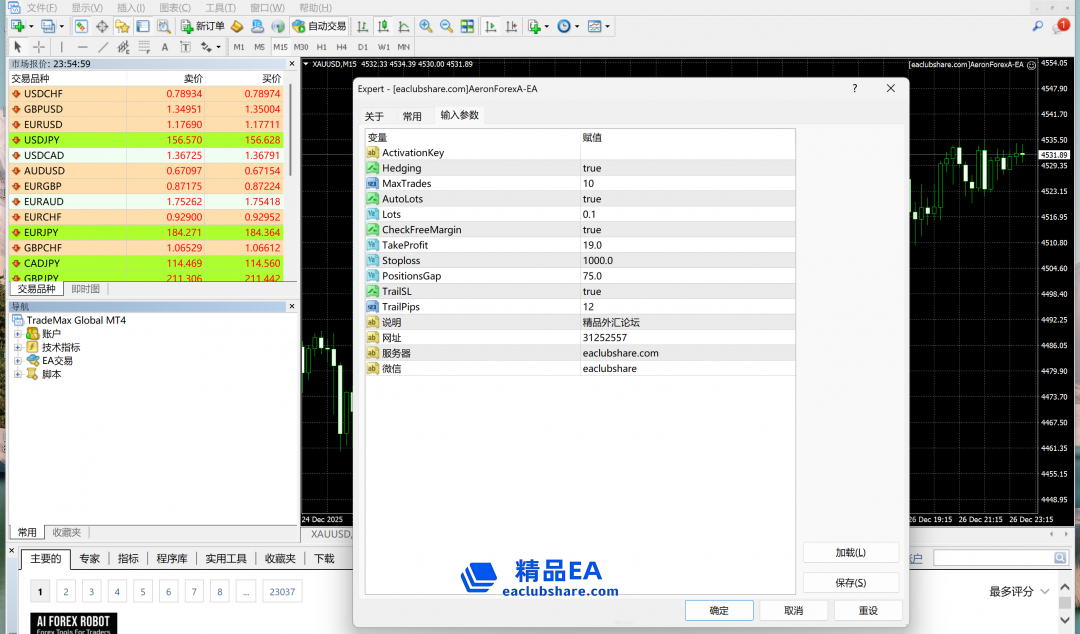This screenshot has height=634, width=1080.
Task: Activate the M15 timeframe button
Action: coord(280,47)
